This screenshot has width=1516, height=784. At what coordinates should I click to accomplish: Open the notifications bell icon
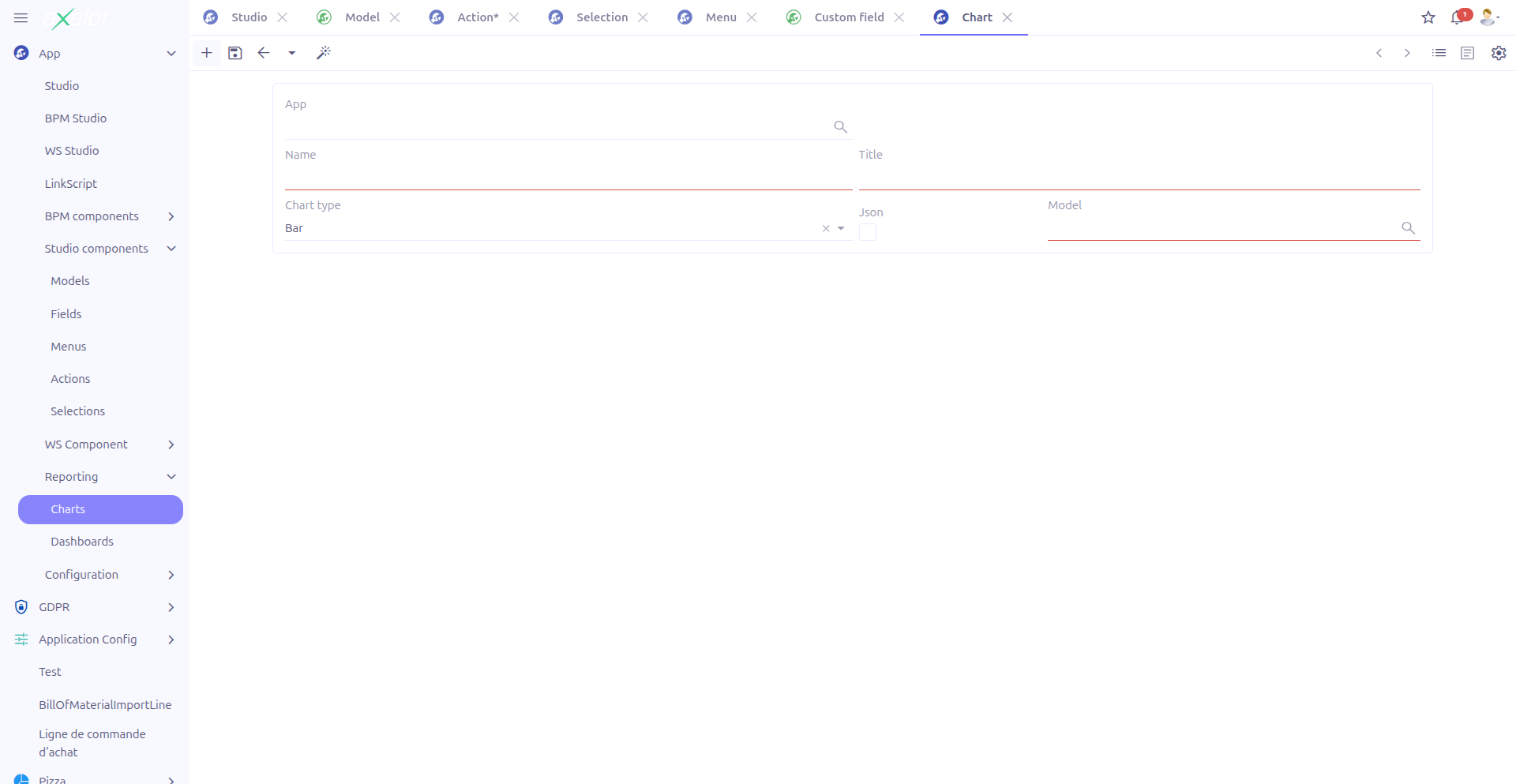[1458, 17]
